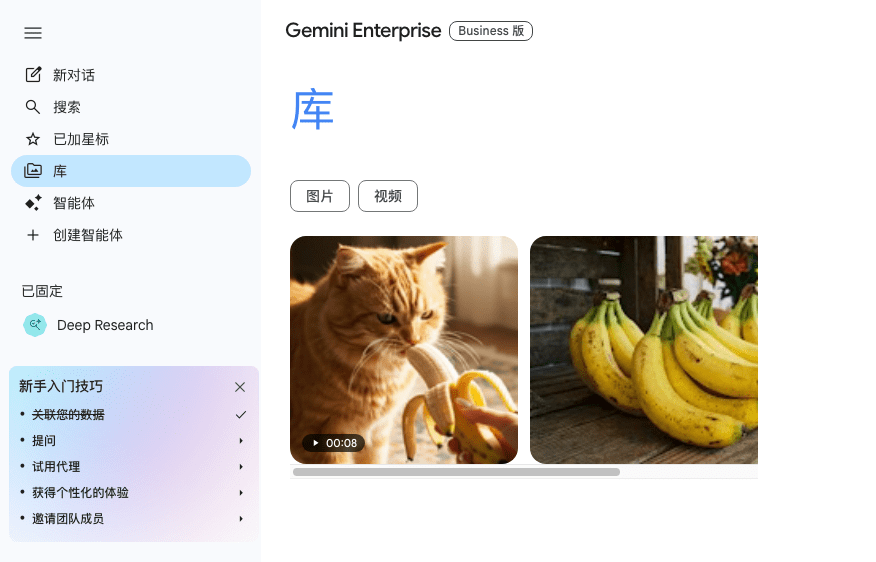This screenshot has width=876, height=562.
Task: Click the search magnifier icon
Action: point(33,107)
